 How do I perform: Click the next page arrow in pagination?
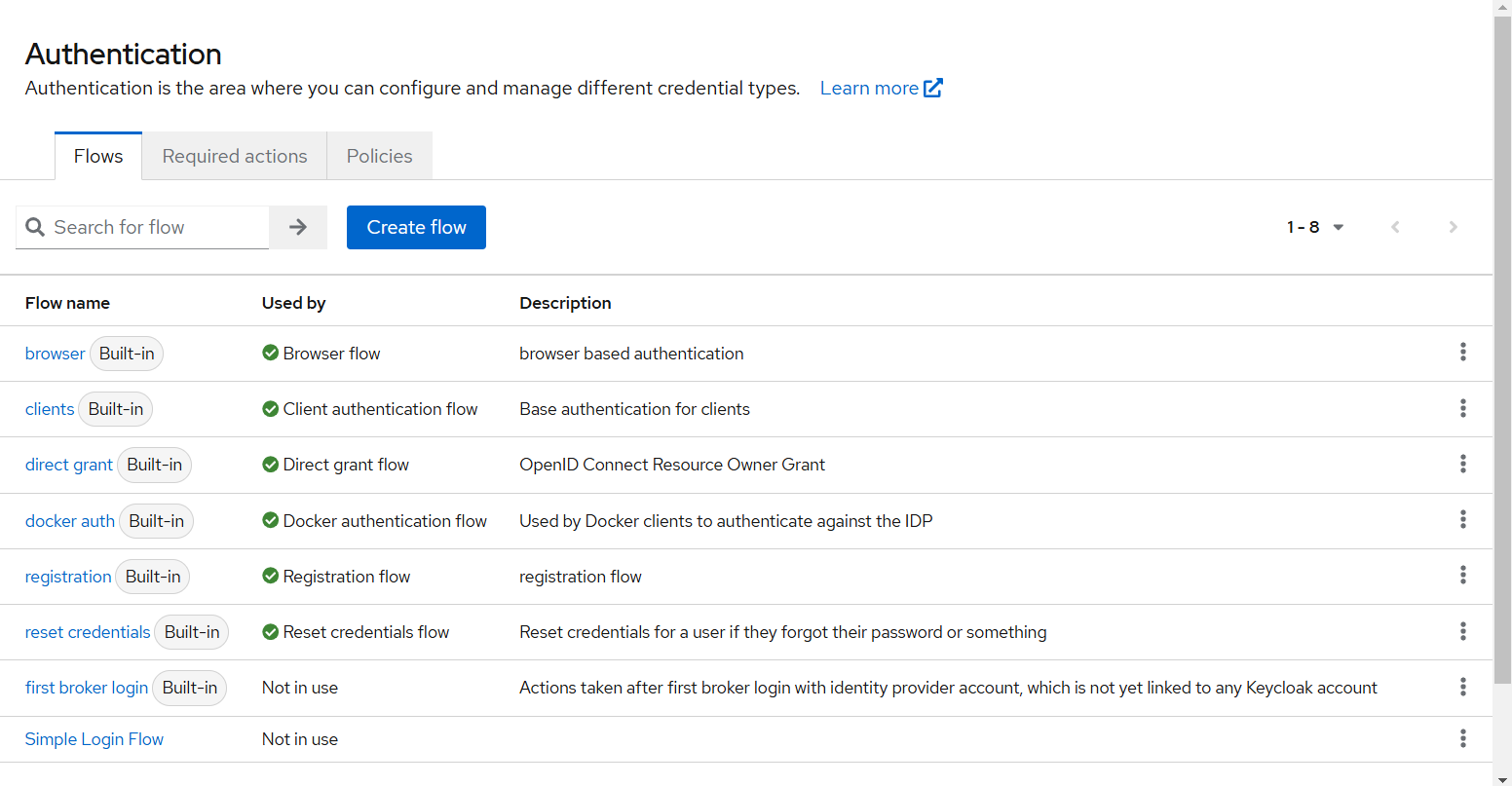pyautogui.click(x=1453, y=227)
